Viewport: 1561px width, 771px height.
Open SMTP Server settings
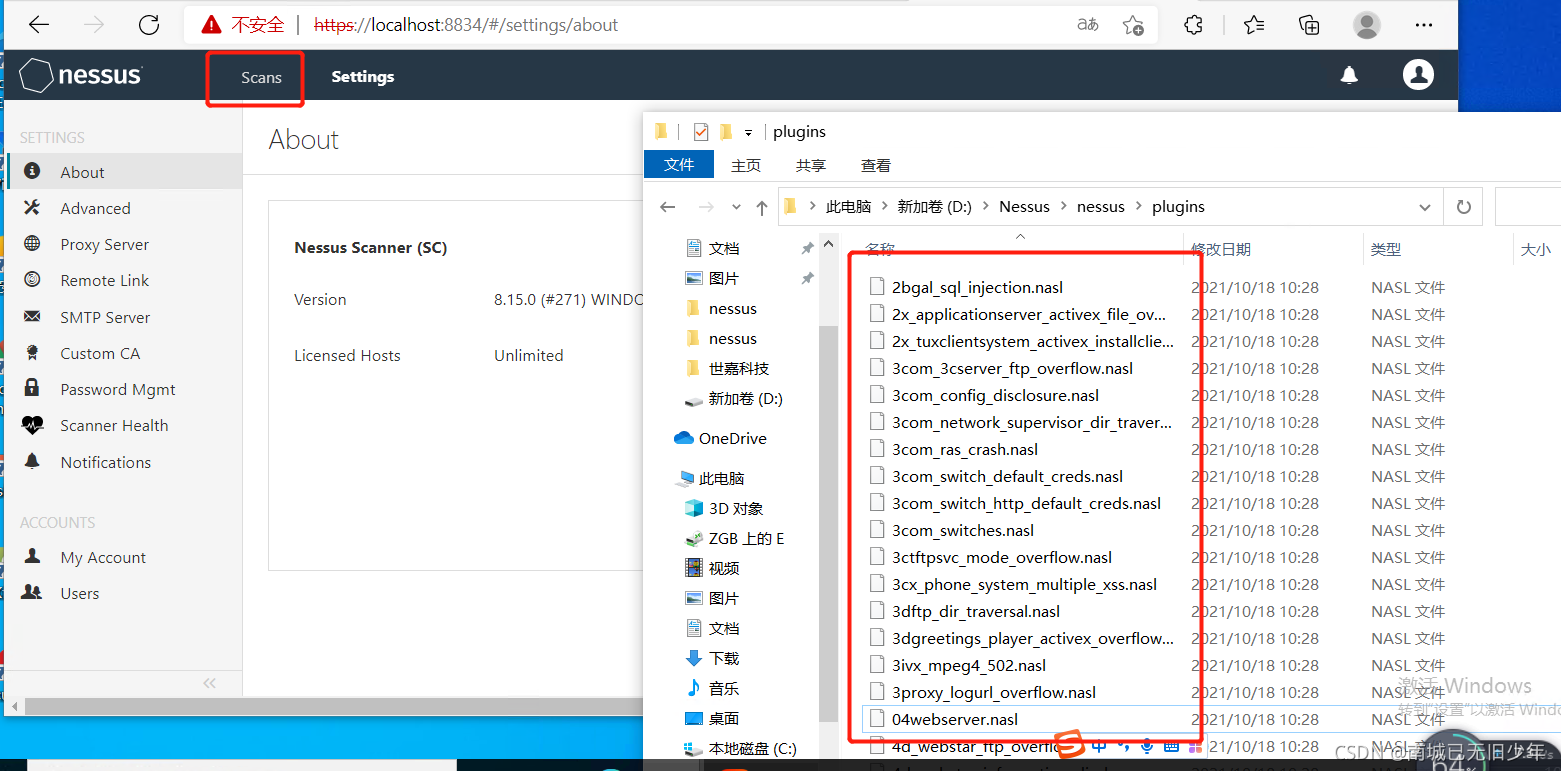pyautogui.click(x=105, y=317)
